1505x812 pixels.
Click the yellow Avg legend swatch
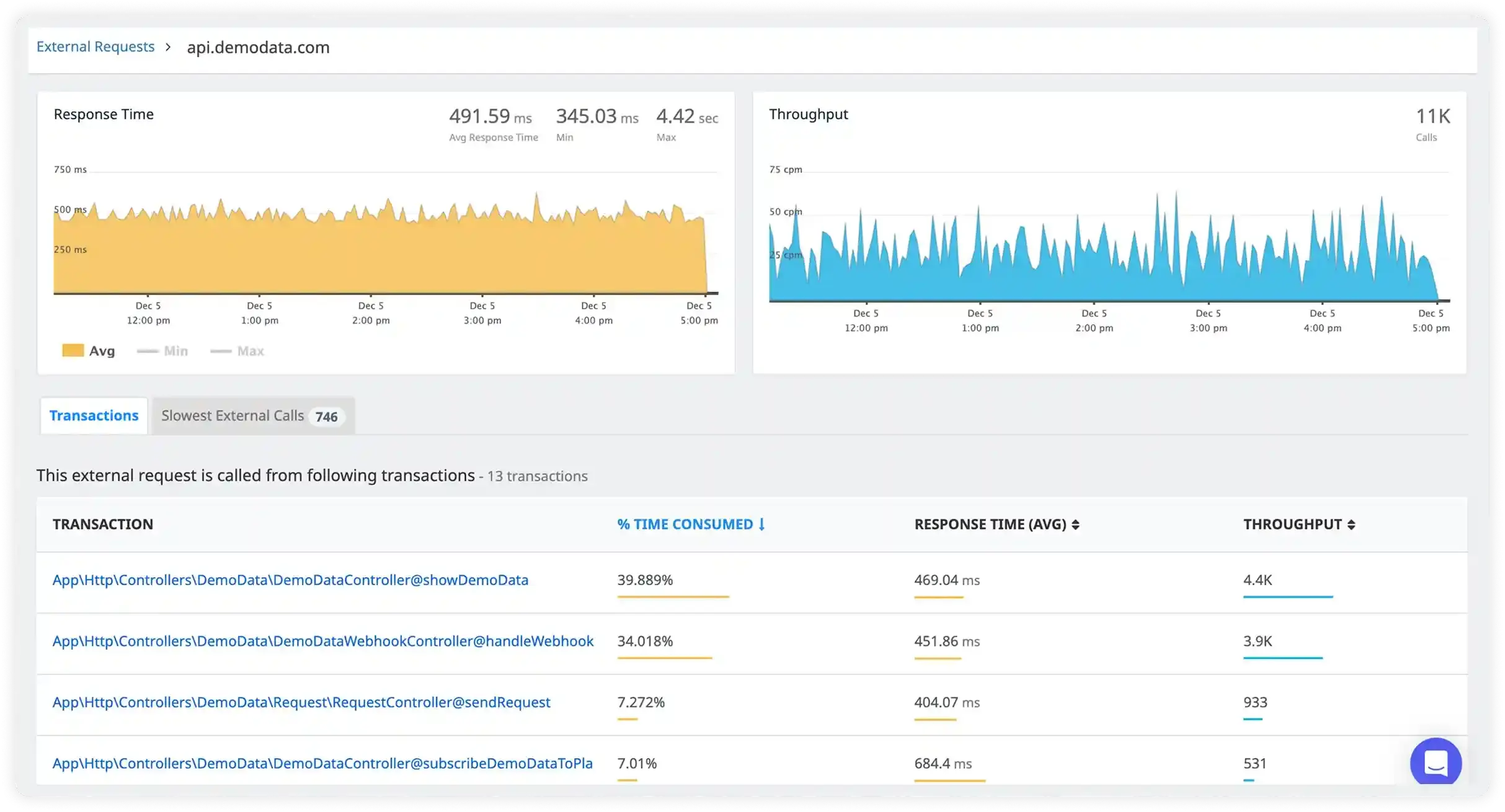pyautogui.click(x=73, y=350)
